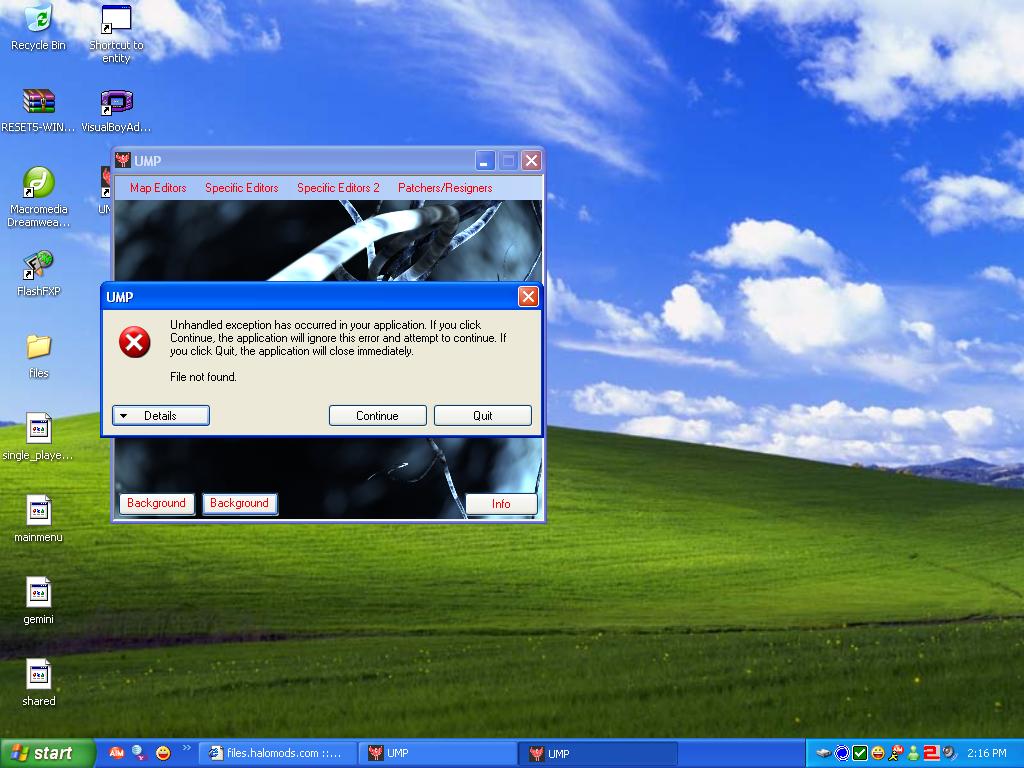Click the speaker volume tray icon
This screenshot has height=768, width=1024.
tap(949, 754)
